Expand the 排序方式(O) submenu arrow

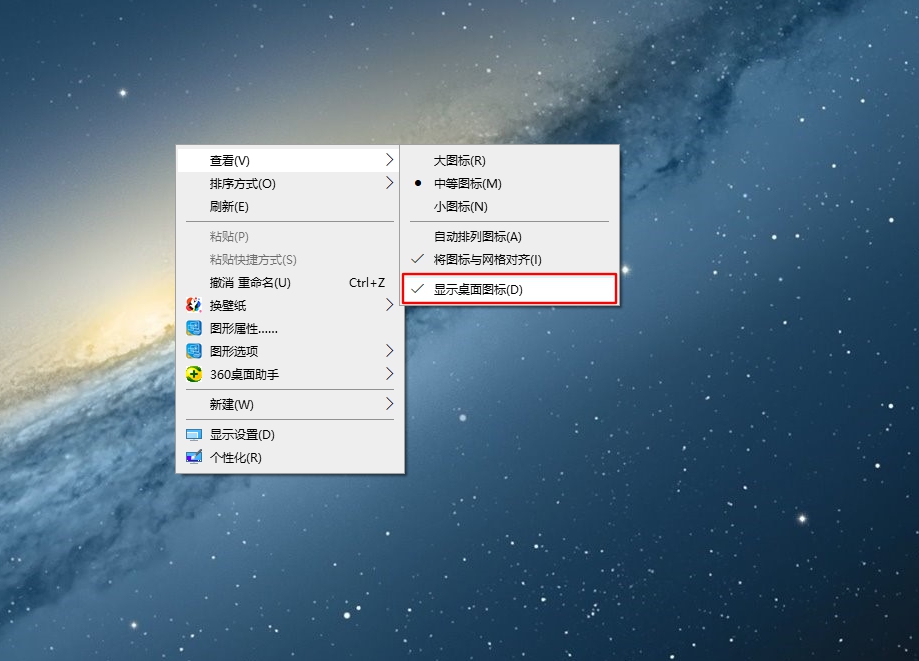[x=389, y=183]
